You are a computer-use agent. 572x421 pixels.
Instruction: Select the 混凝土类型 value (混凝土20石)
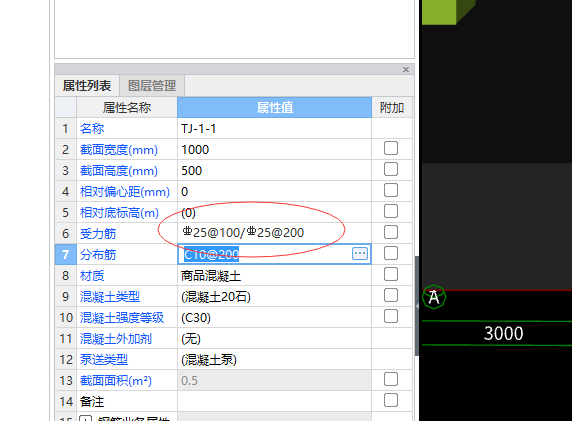pyautogui.click(x=216, y=297)
